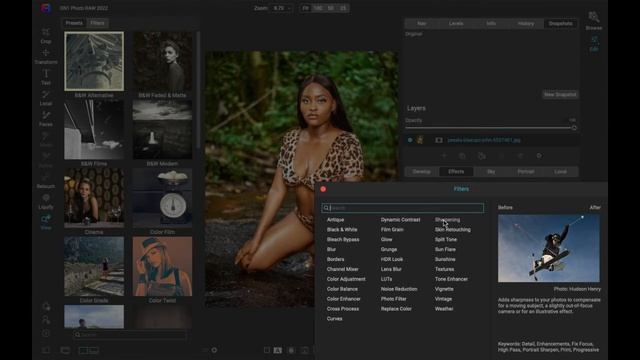Image resolution: width=640 pixels, height=360 pixels.
Task: Click the mask icon on layer row
Action: click(439, 140)
